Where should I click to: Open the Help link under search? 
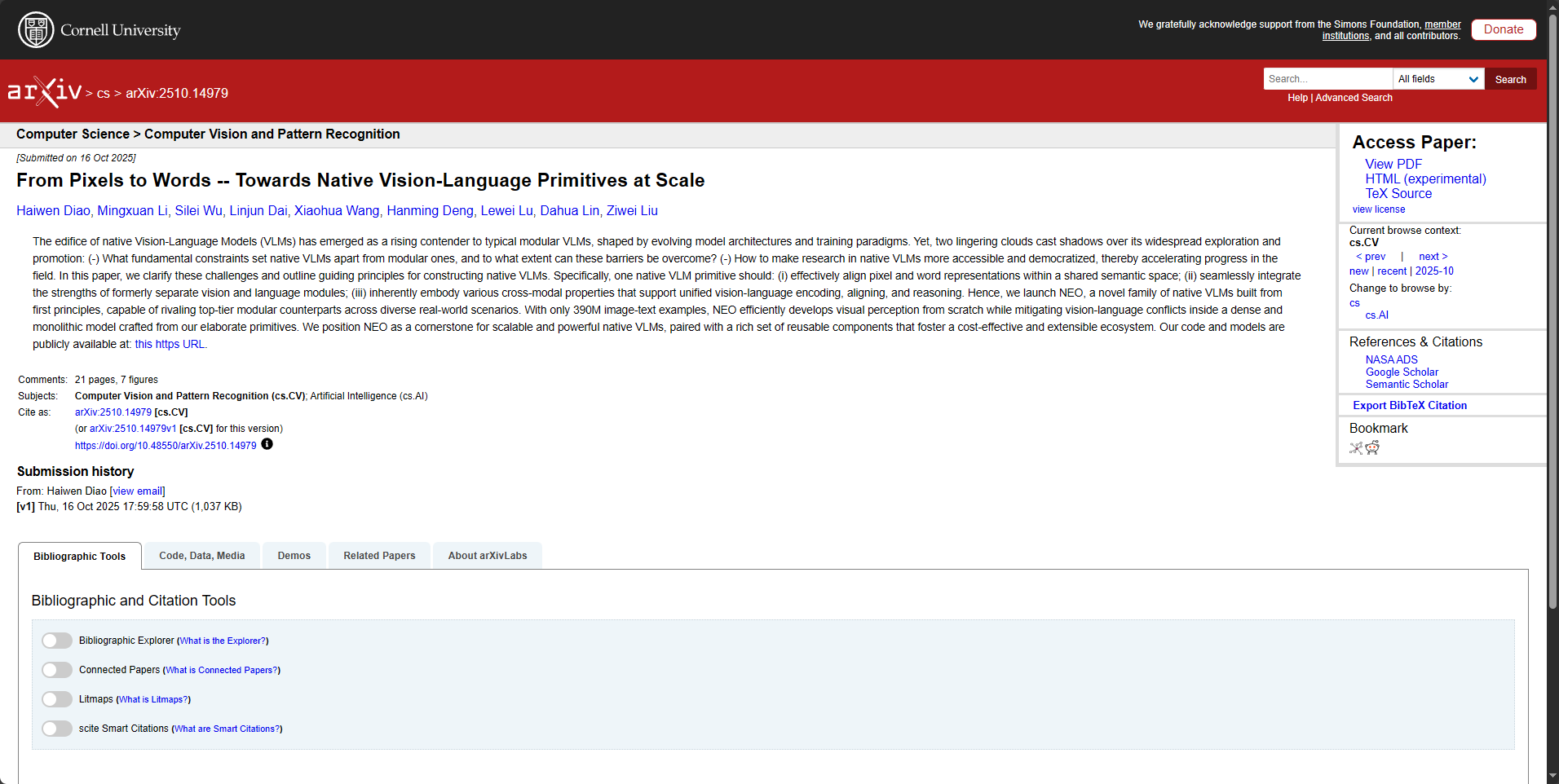pyautogui.click(x=1298, y=98)
